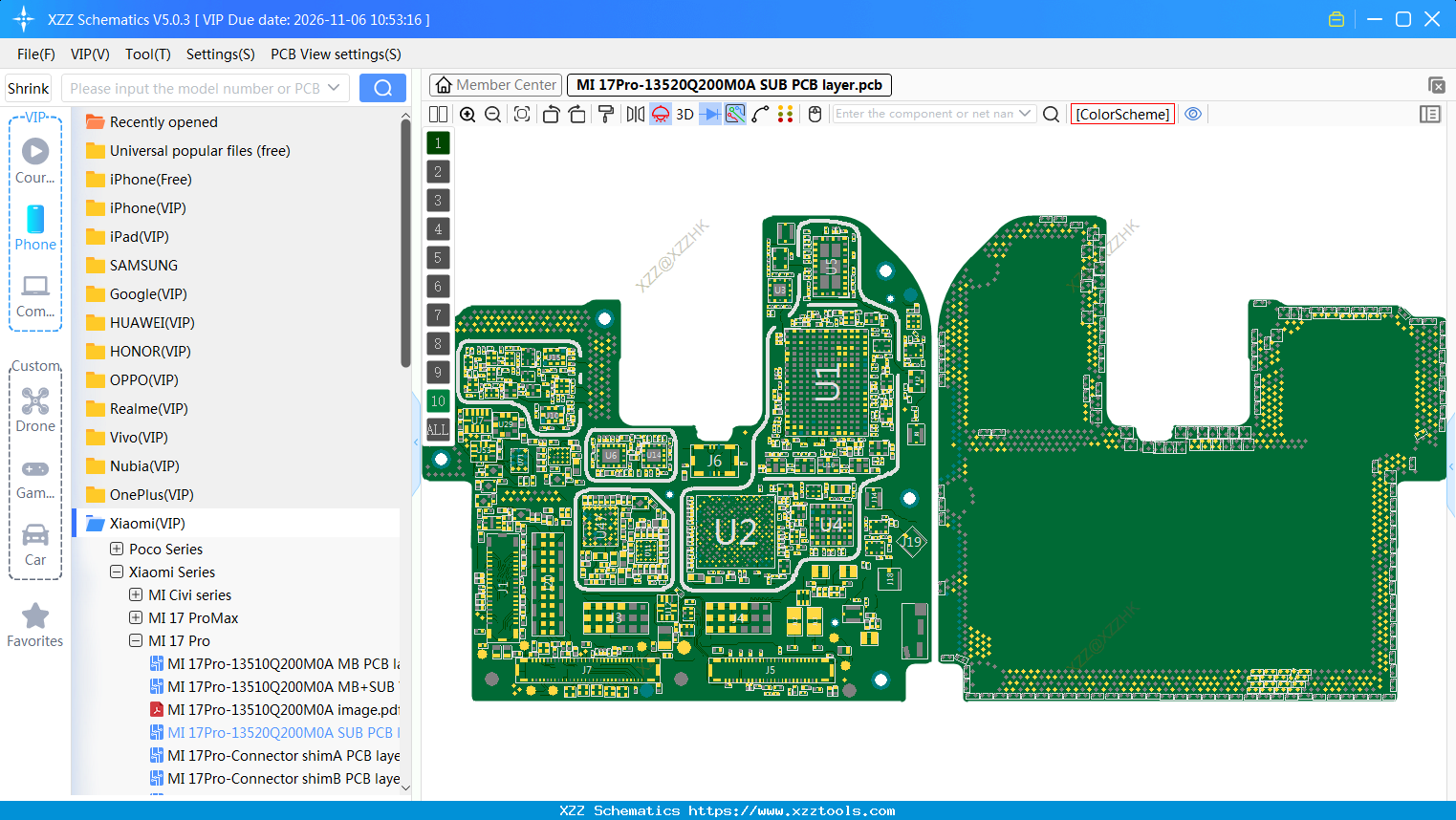
Task: Open the Tool(T) menu
Action: tap(147, 54)
